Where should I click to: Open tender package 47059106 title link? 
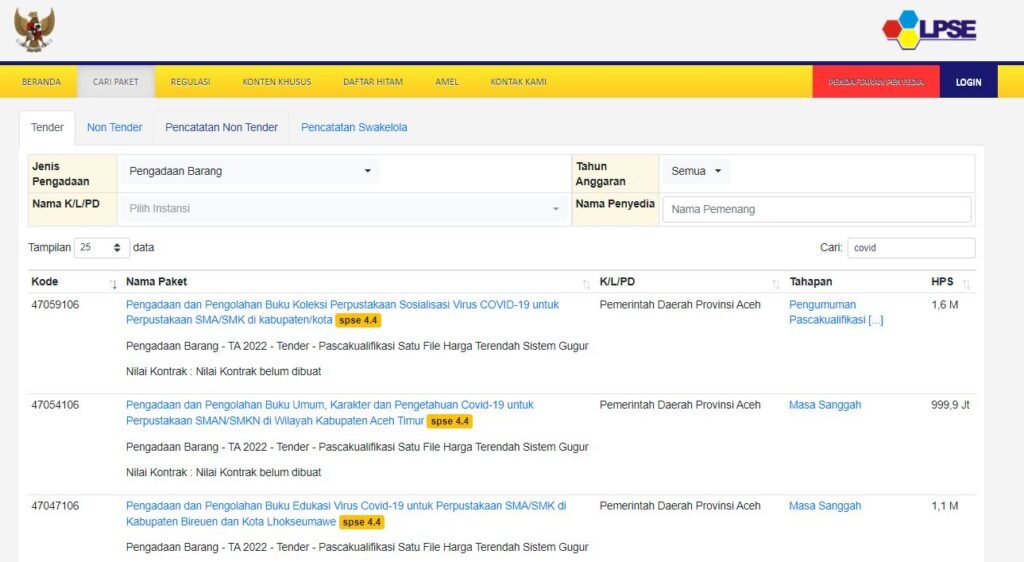[x=342, y=305]
